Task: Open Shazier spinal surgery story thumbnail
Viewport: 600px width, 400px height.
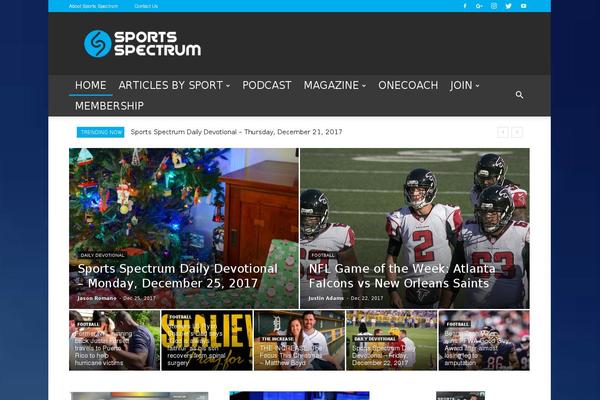Action: 207,340
